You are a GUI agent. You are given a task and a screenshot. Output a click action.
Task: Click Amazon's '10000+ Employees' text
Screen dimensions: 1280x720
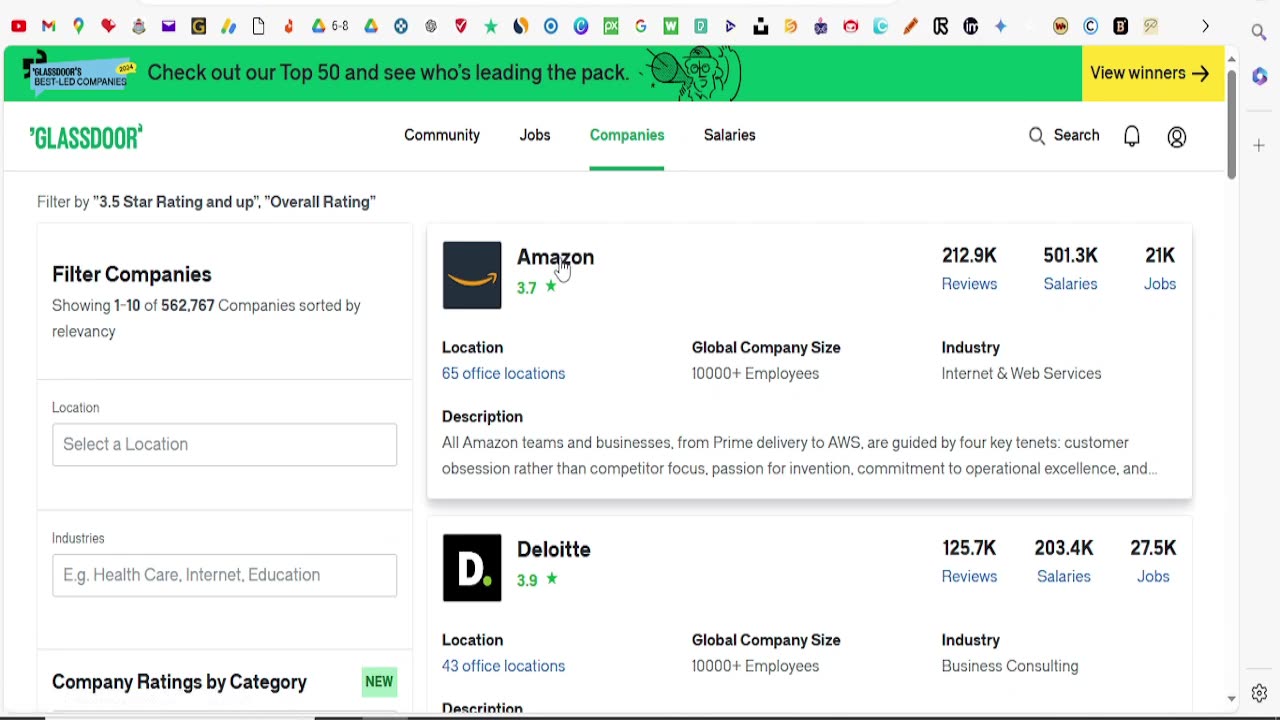755,374
